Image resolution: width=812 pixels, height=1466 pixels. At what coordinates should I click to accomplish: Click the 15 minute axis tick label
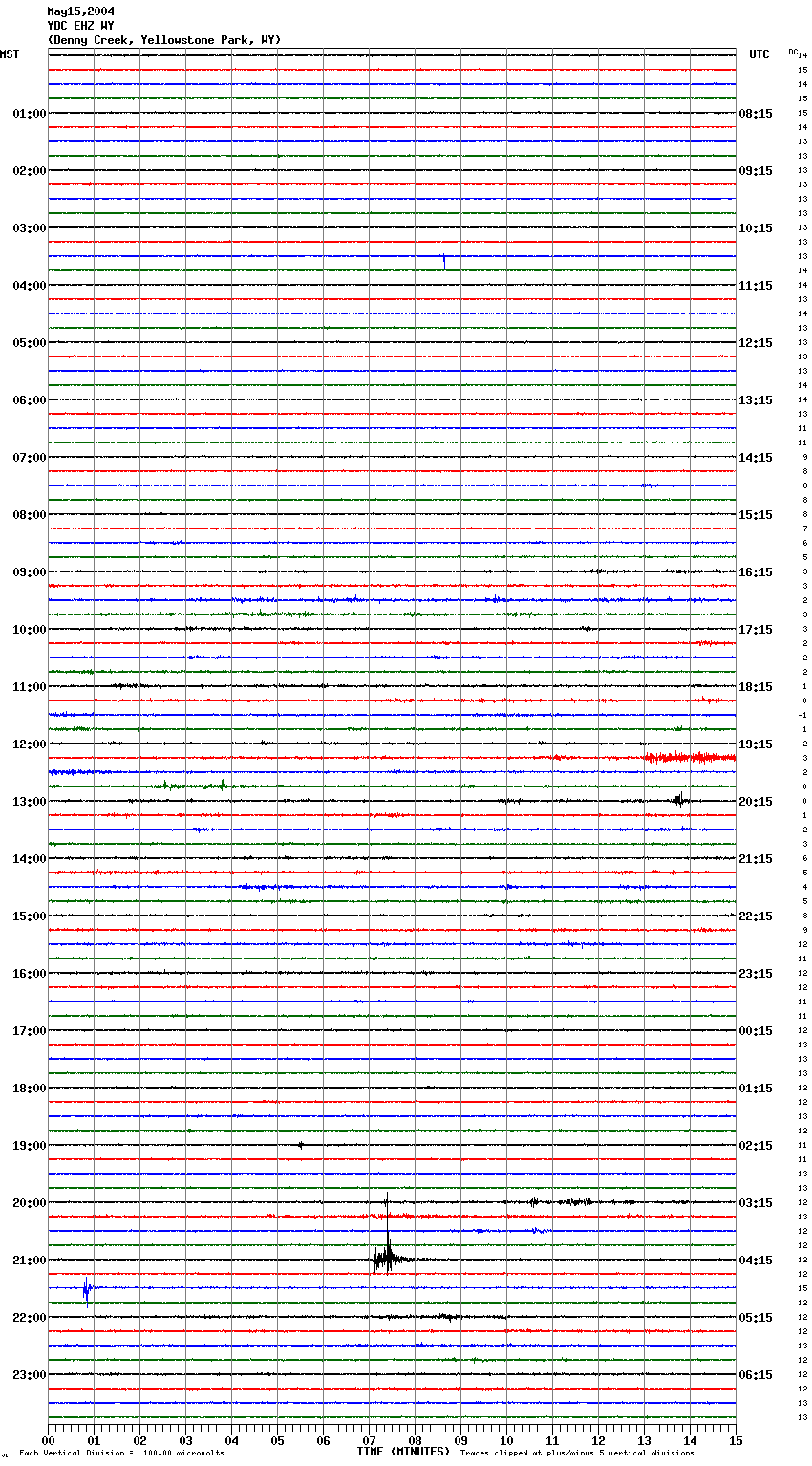[x=736, y=1441]
